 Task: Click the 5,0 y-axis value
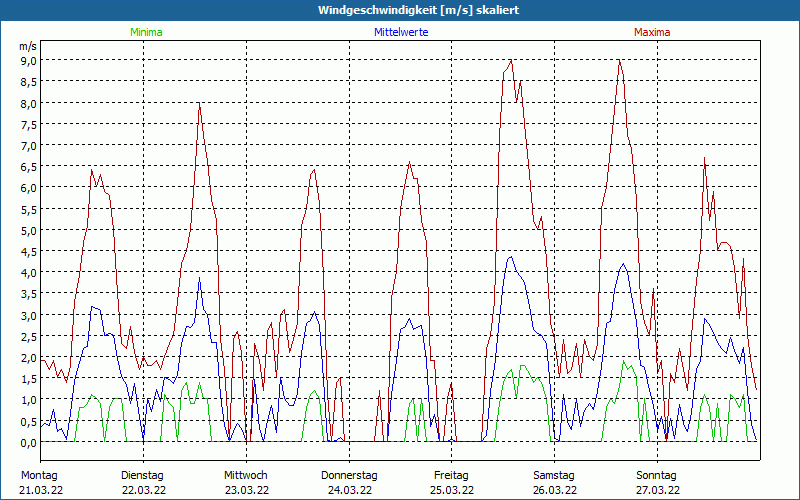pos(28,230)
